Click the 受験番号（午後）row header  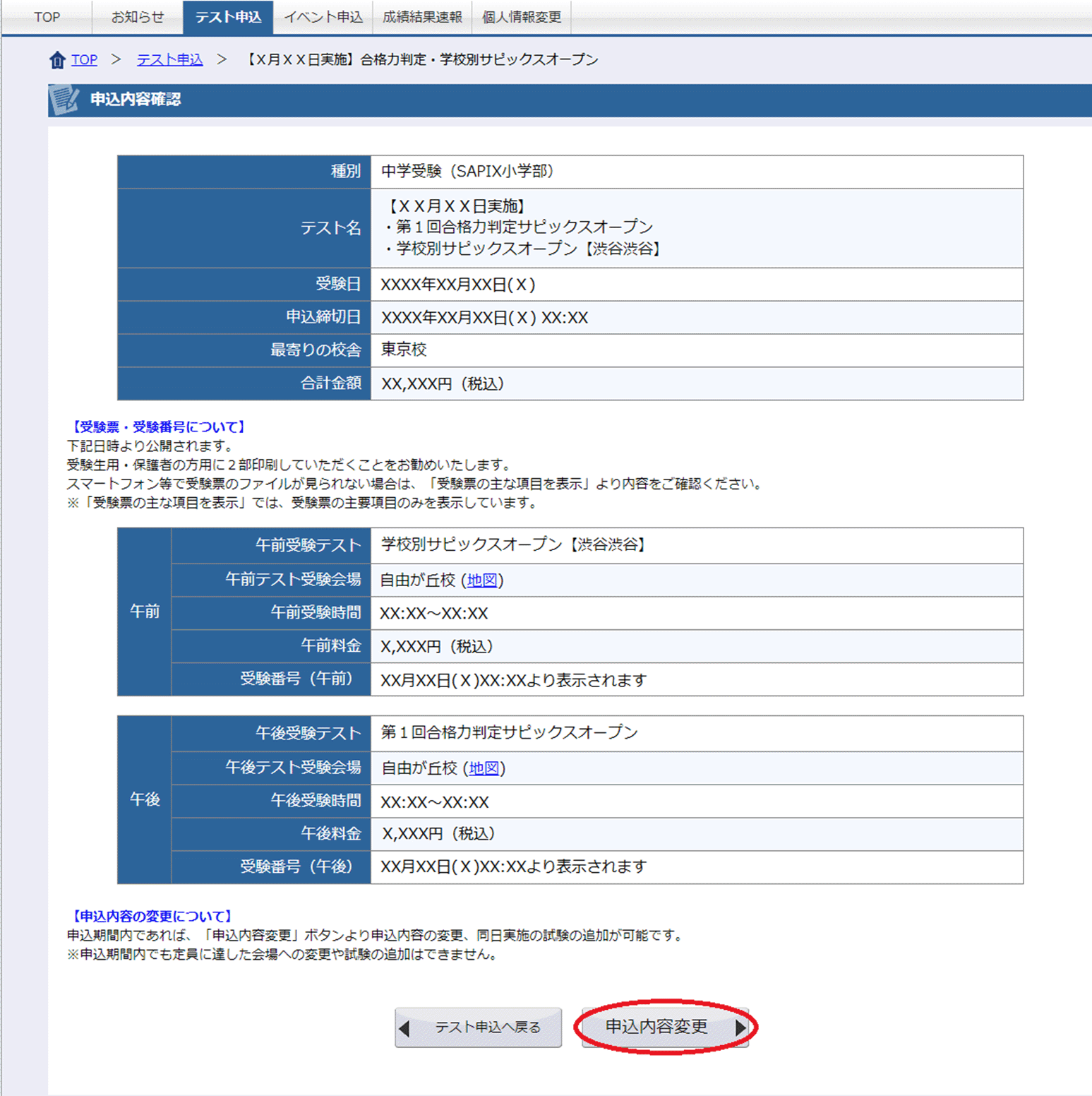point(271,866)
